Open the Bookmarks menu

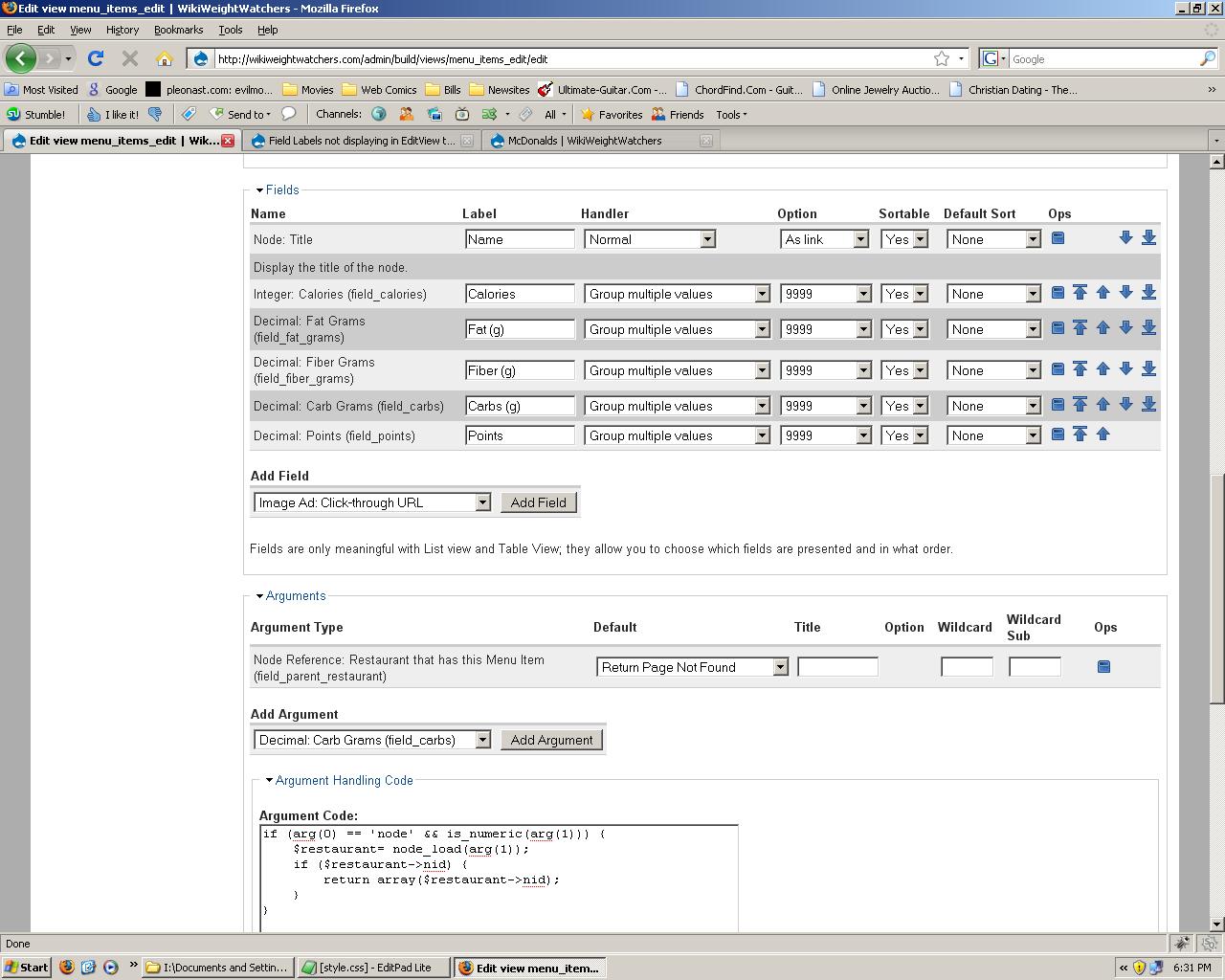(178, 30)
